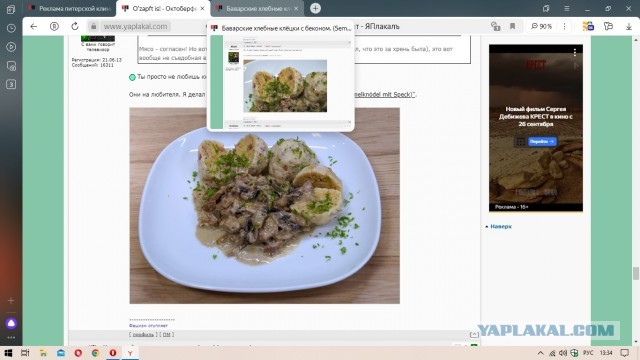Add a sidebar item with plus icon
This screenshot has height=360, width=640.
[11, 300]
